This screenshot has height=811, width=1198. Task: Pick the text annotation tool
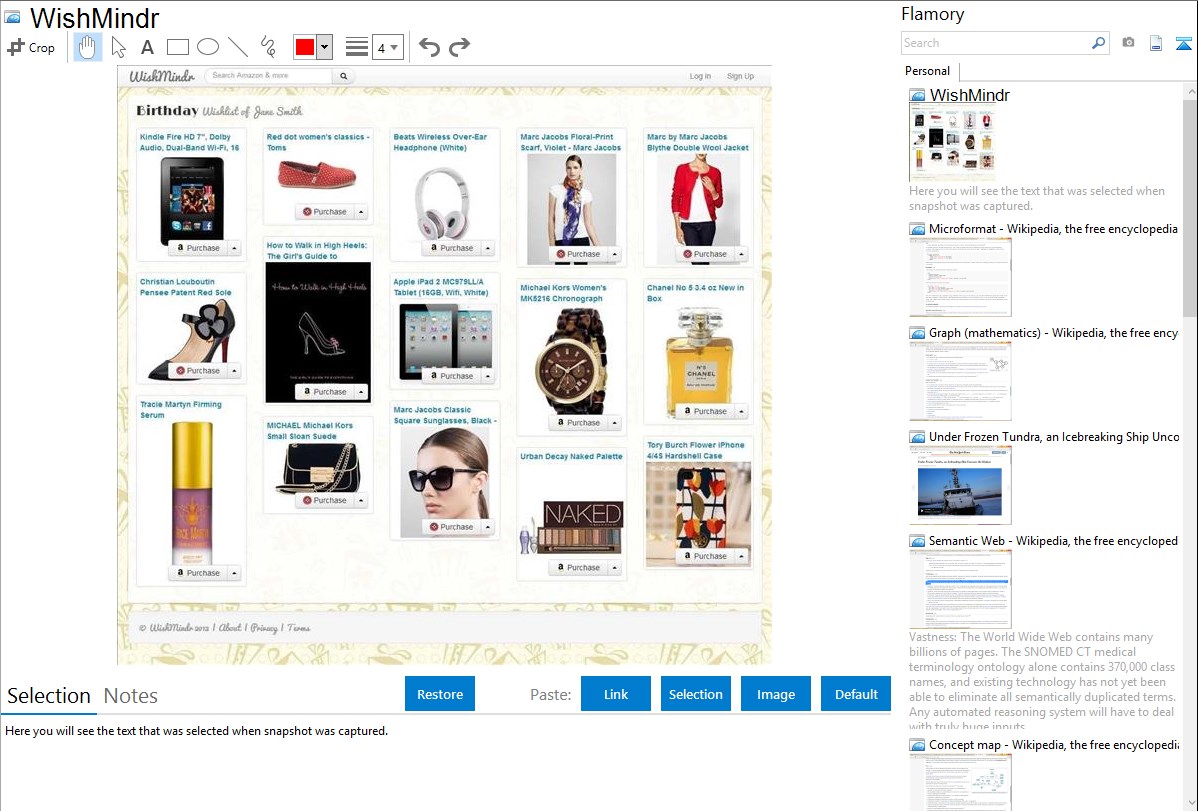(147, 47)
